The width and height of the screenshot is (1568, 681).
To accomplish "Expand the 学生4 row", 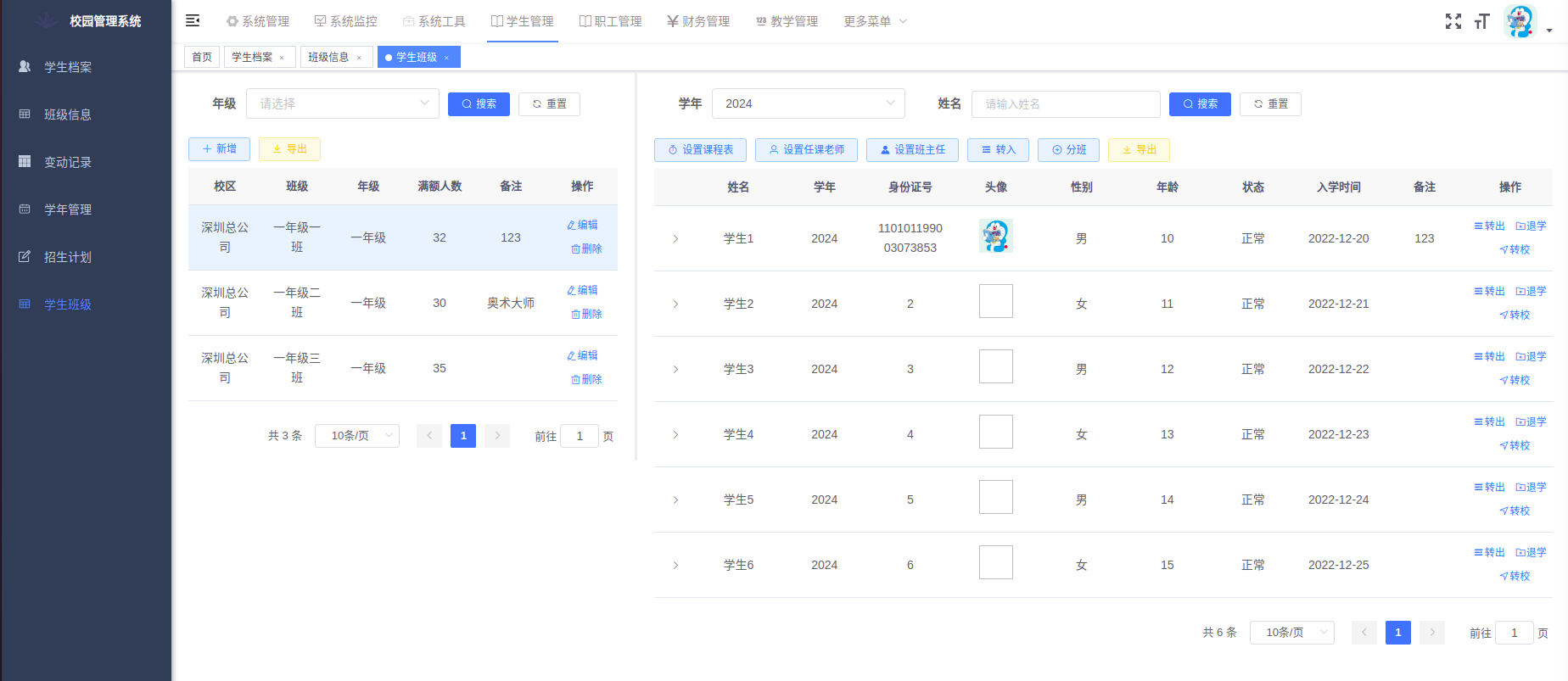I will pos(675,435).
